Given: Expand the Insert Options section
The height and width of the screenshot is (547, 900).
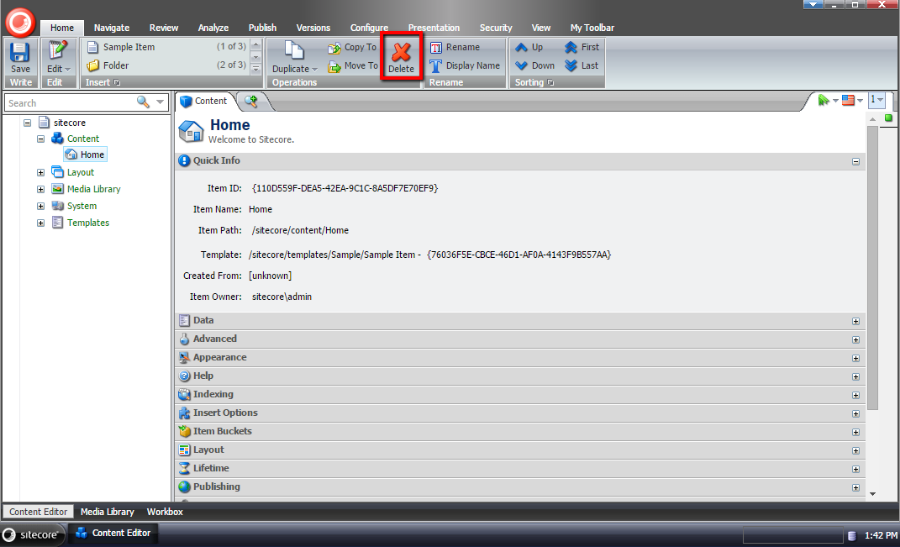Looking at the screenshot, I should coord(856,413).
